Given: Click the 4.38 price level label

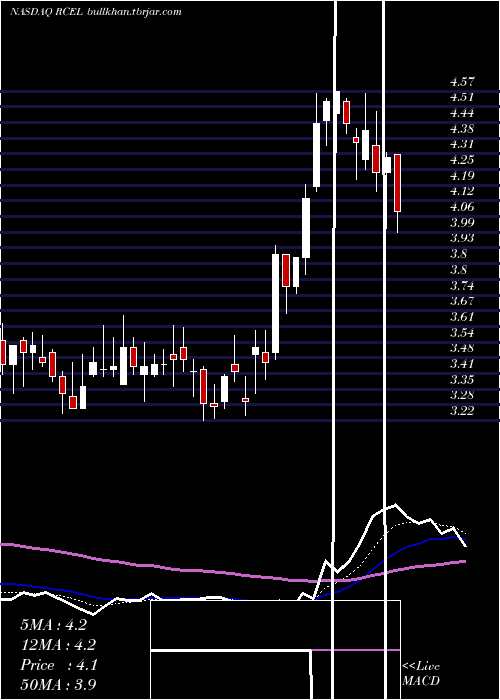Looking at the screenshot, I should [462, 129].
